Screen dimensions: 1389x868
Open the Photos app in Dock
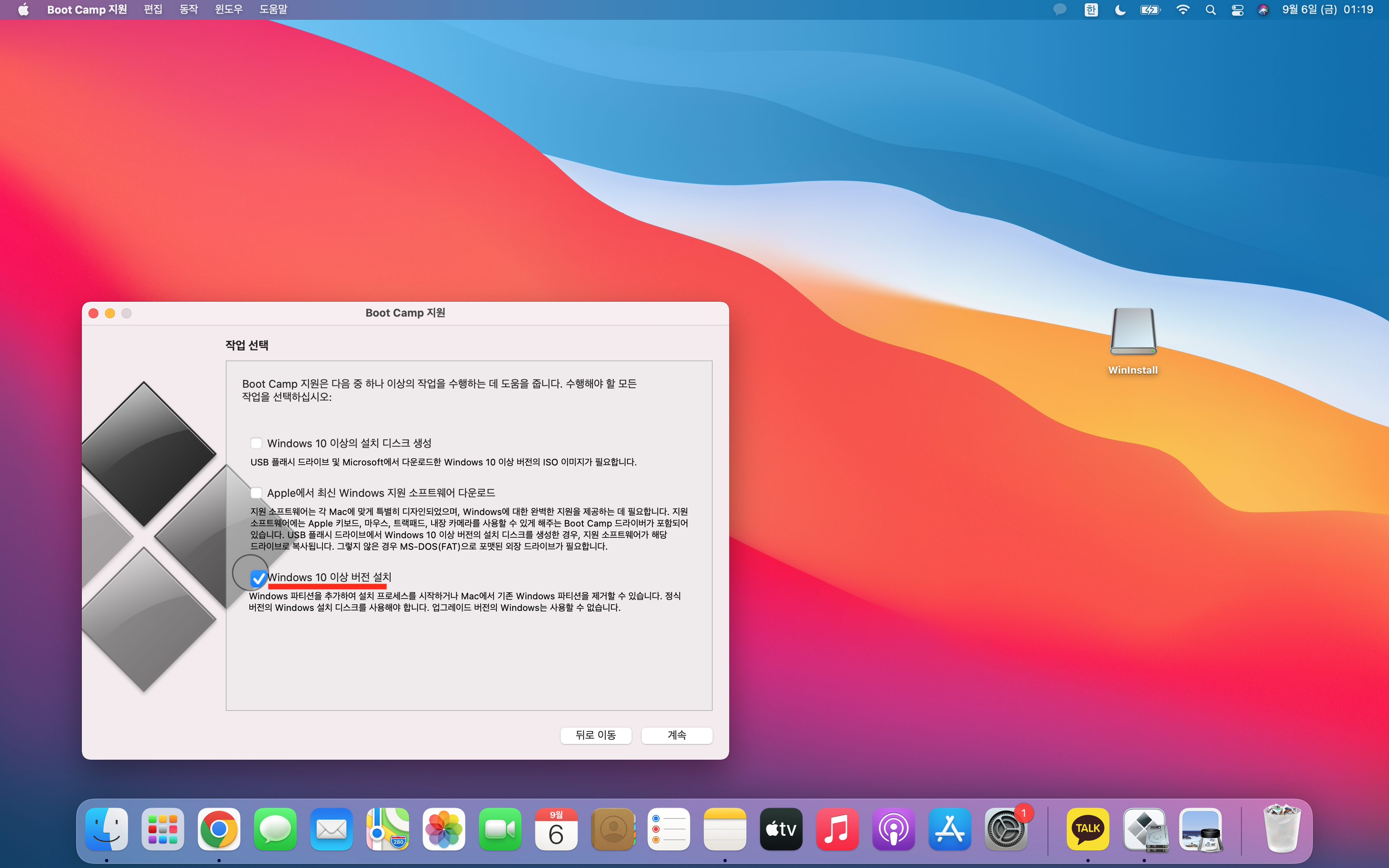(444, 829)
